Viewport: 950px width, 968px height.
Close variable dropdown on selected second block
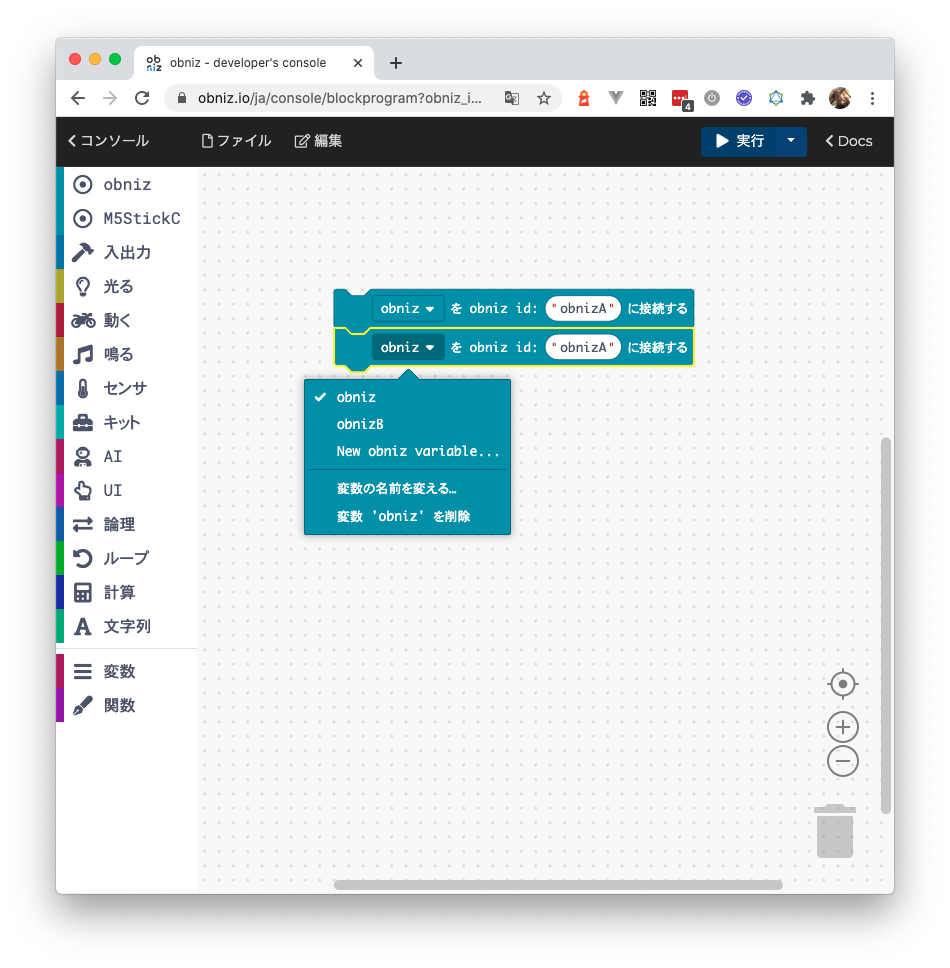[x=407, y=347]
